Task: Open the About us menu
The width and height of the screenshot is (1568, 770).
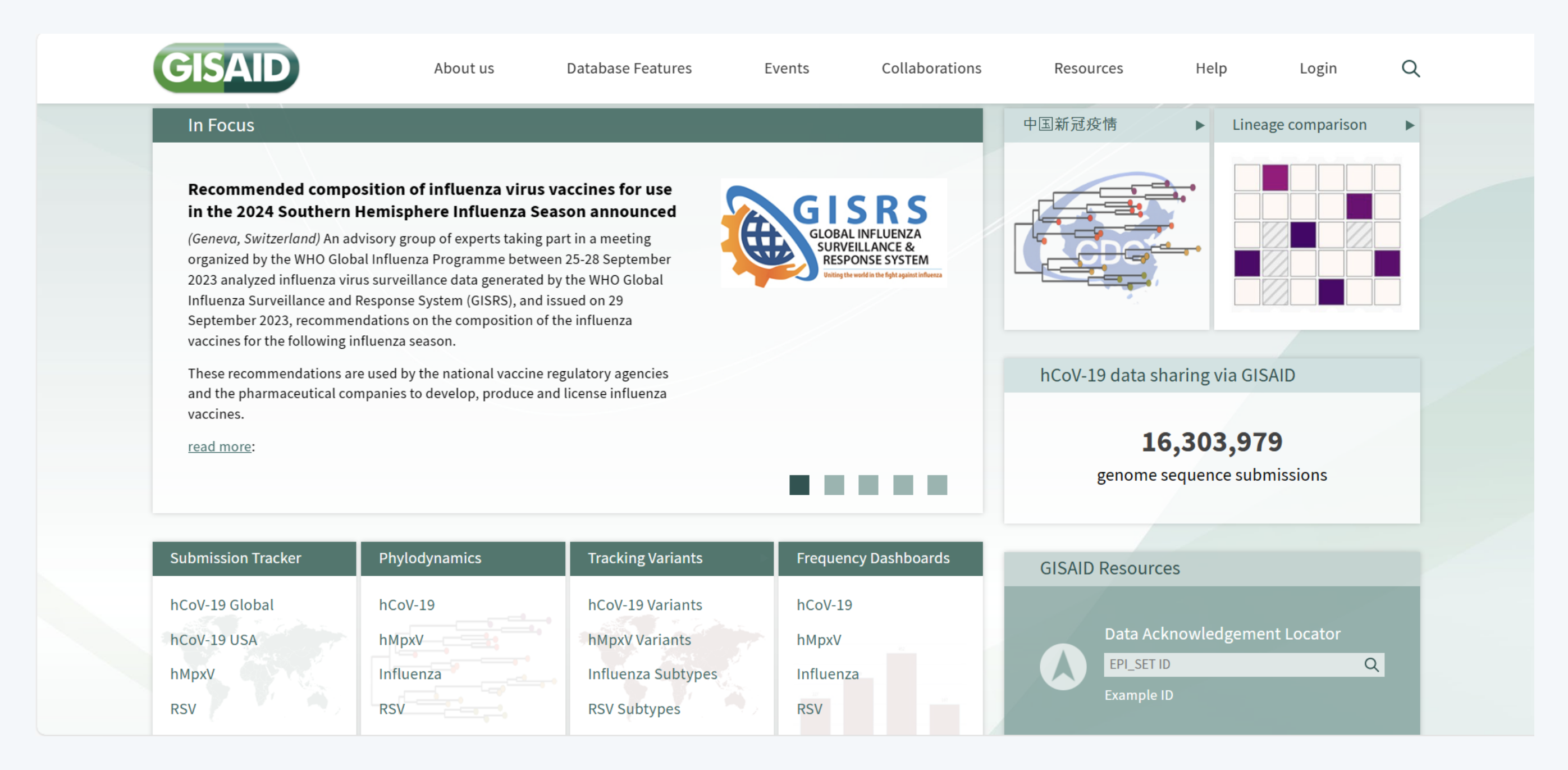Action: click(x=463, y=68)
